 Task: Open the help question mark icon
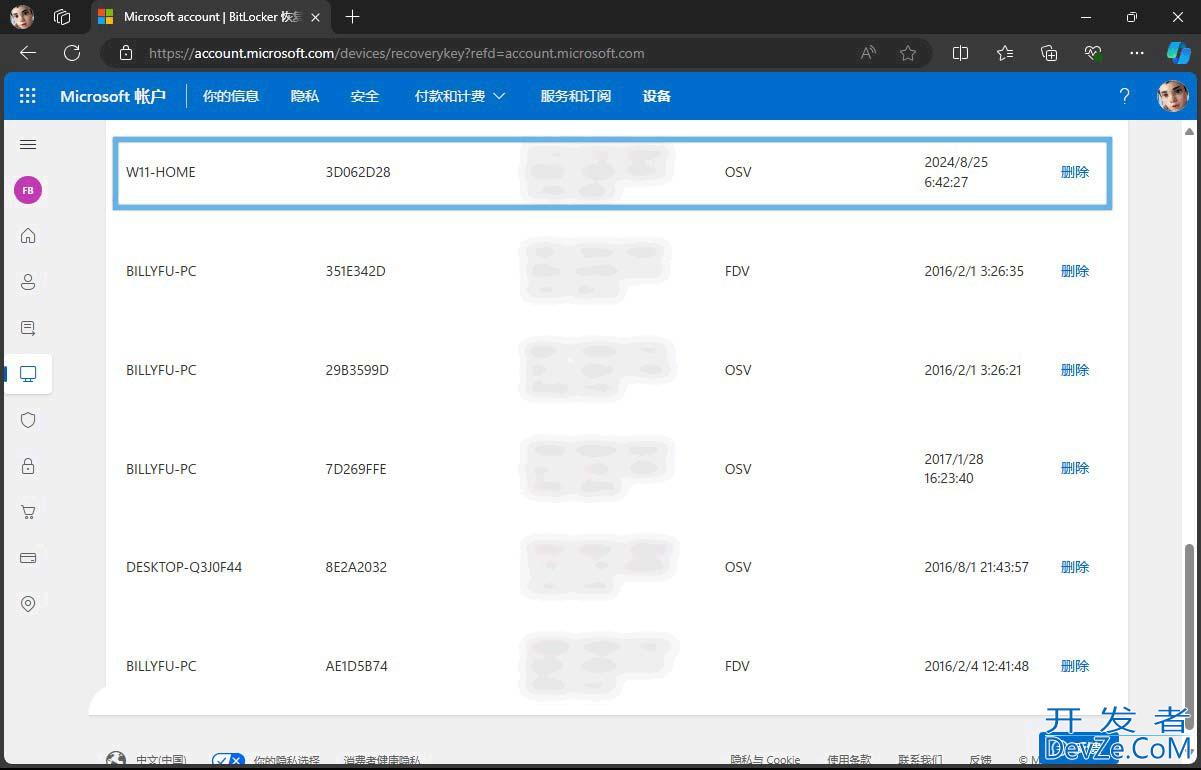coord(1124,96)
